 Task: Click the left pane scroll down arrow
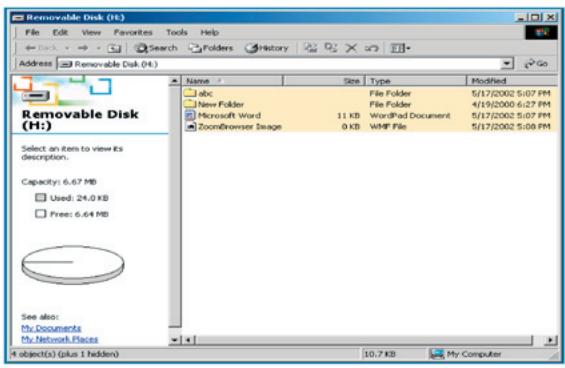[175, 340]
